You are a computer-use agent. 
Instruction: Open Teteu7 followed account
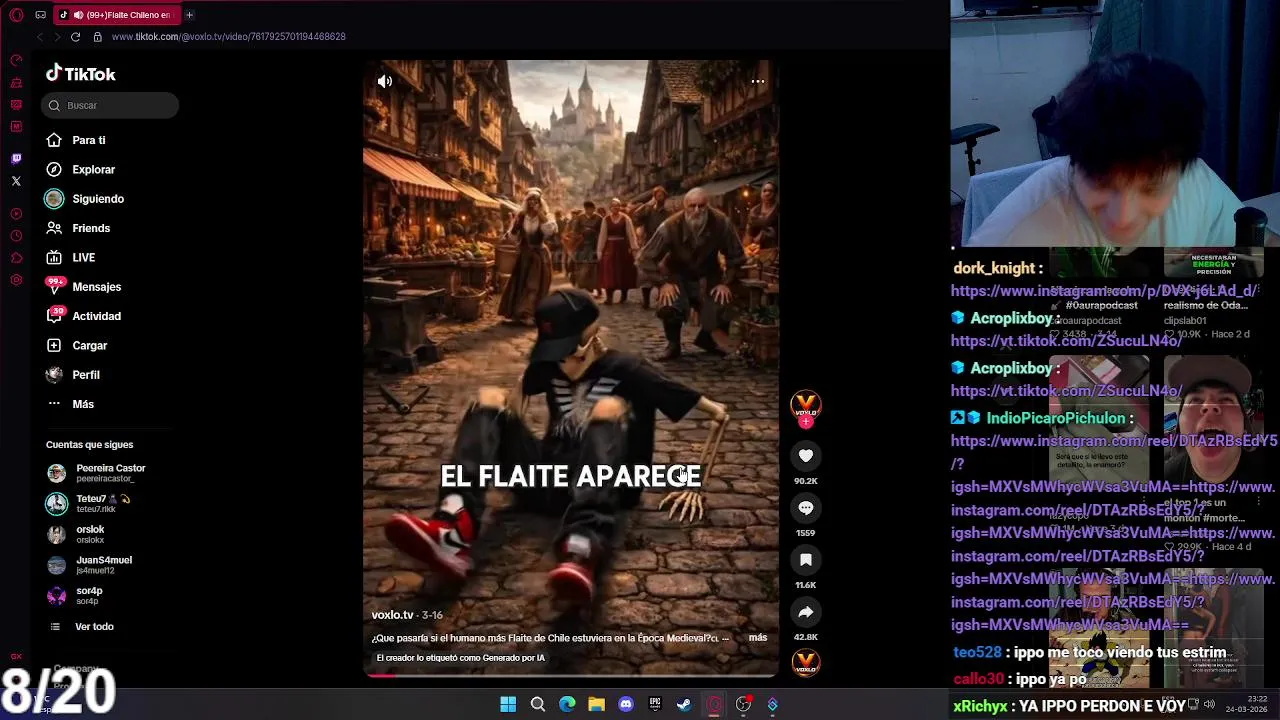(x=88, y=503)
